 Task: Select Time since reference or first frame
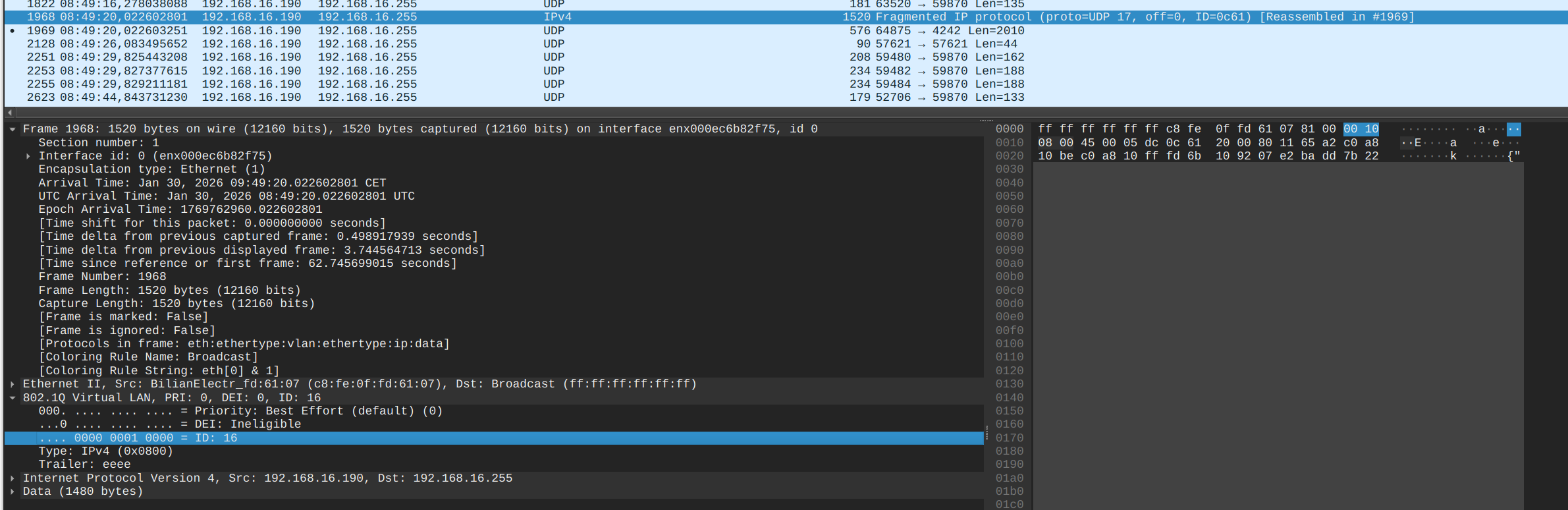[248, 264]
